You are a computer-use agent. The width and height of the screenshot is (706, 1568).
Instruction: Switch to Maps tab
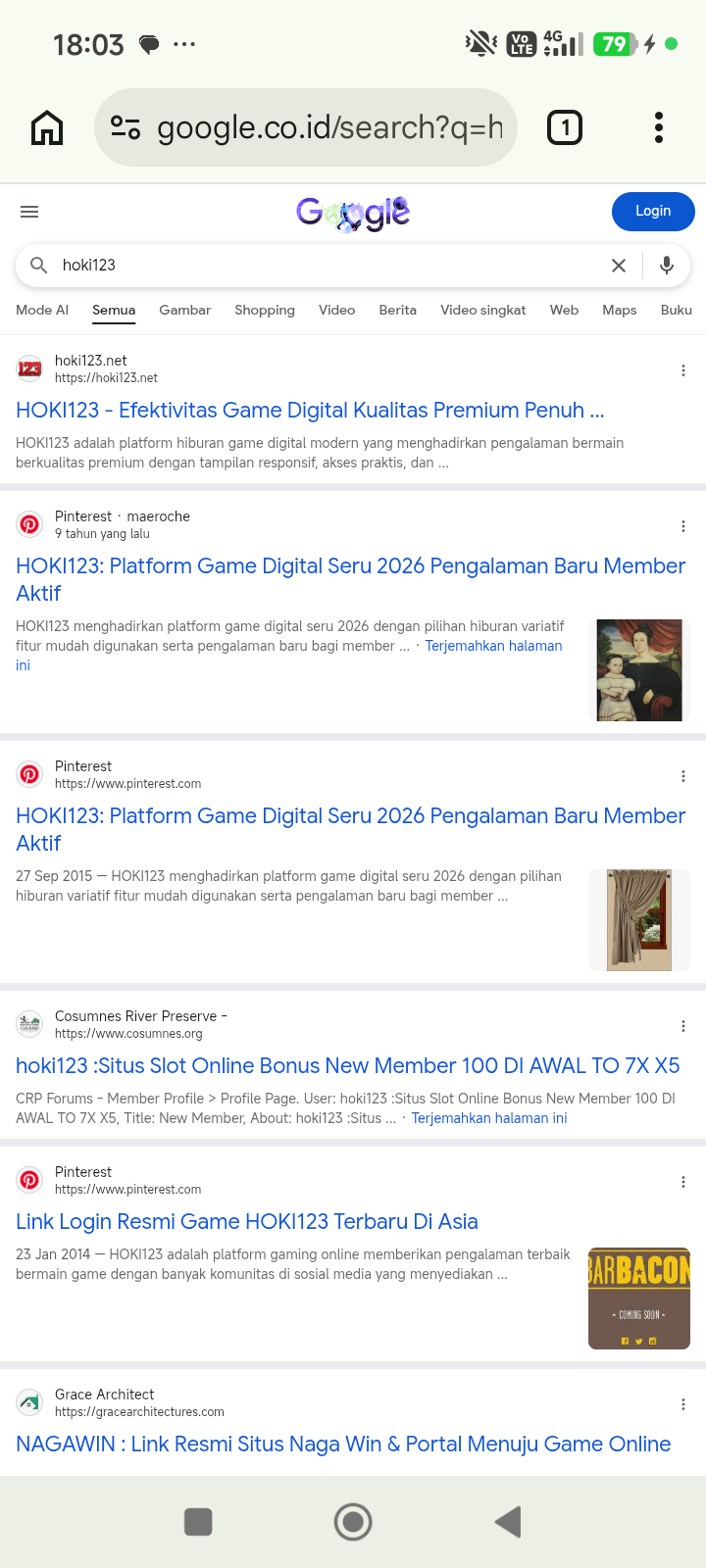620,310
